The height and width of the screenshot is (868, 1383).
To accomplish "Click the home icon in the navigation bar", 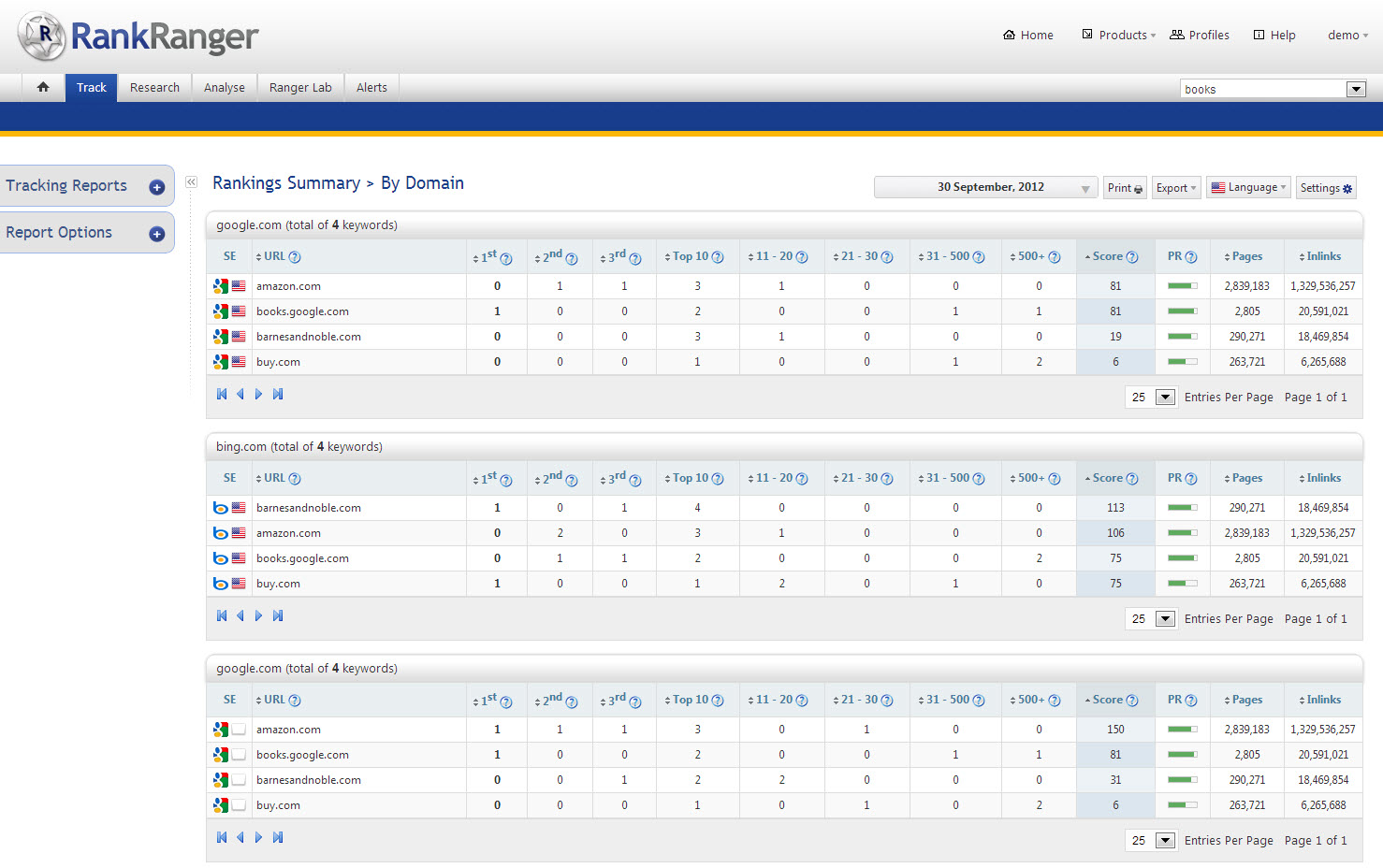I will click(x=43, y=87).
